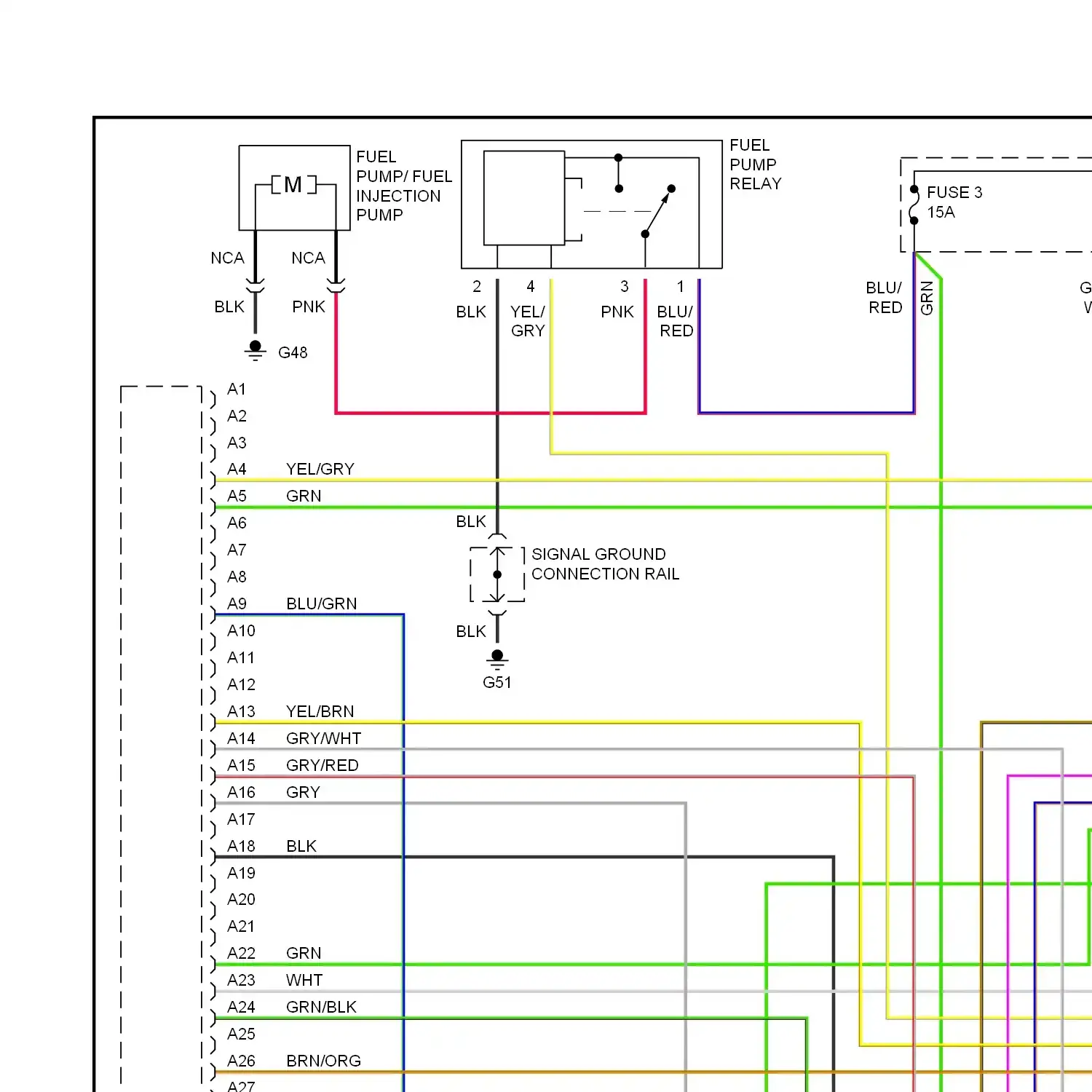Click the YEL/GRY wire label at pin A4
Screen dimensions: 1092x1092
pos(320,469)
